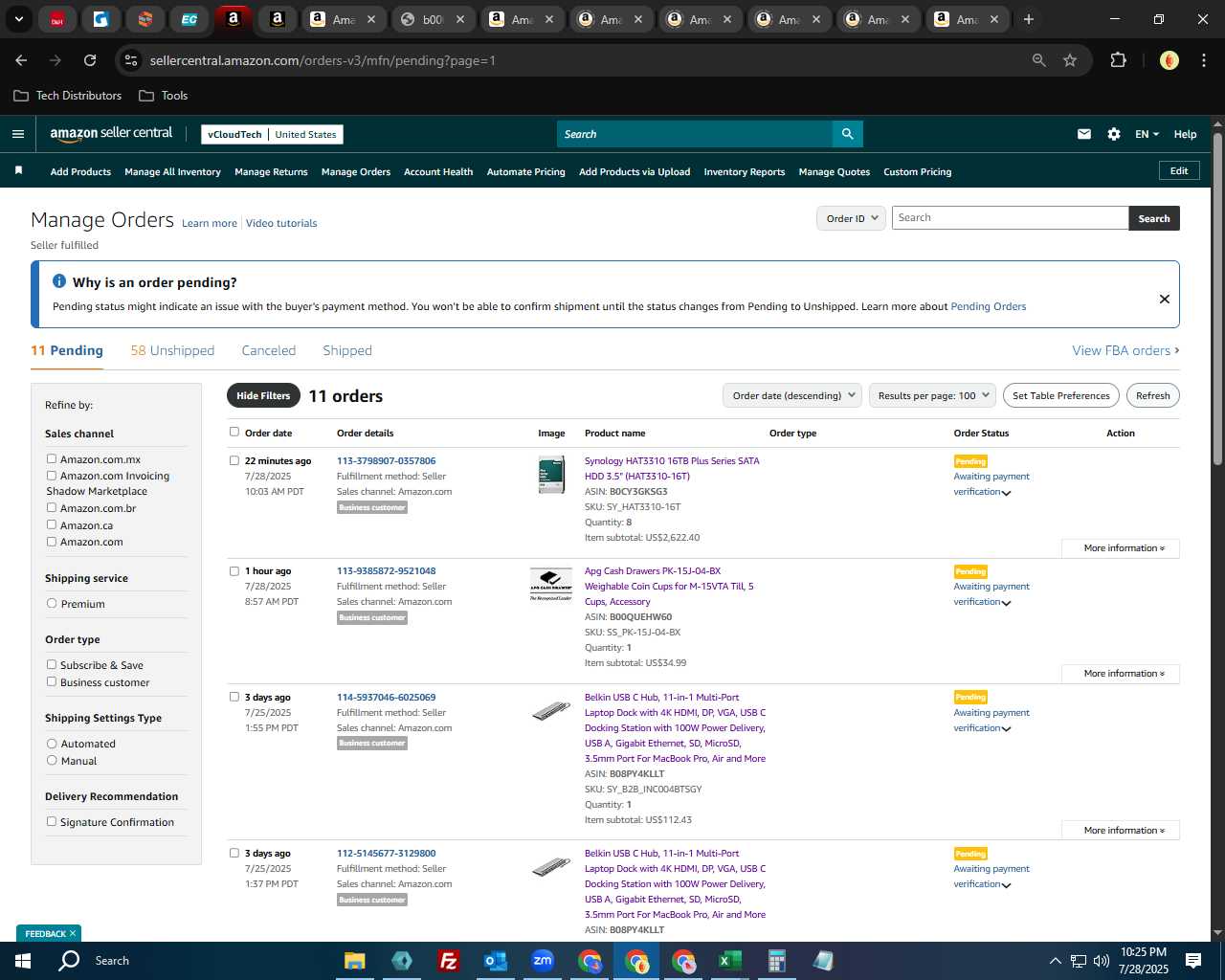Open order 113-9385872-9521048 link
This screenshot has width=1225, height=980.
[386, 570]
